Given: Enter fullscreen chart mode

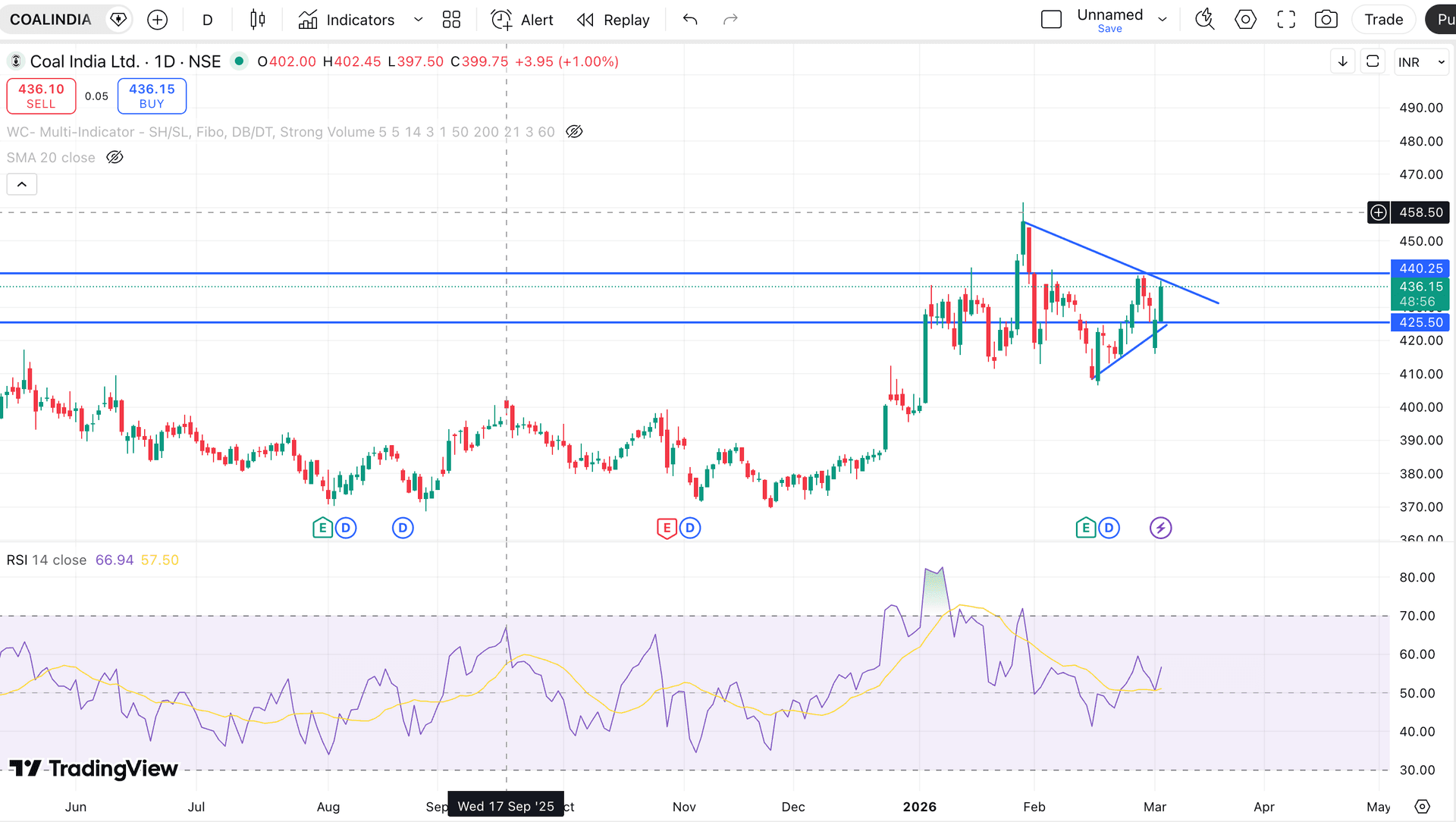Looking at the screenshot, I should [x=1286, y=20].
